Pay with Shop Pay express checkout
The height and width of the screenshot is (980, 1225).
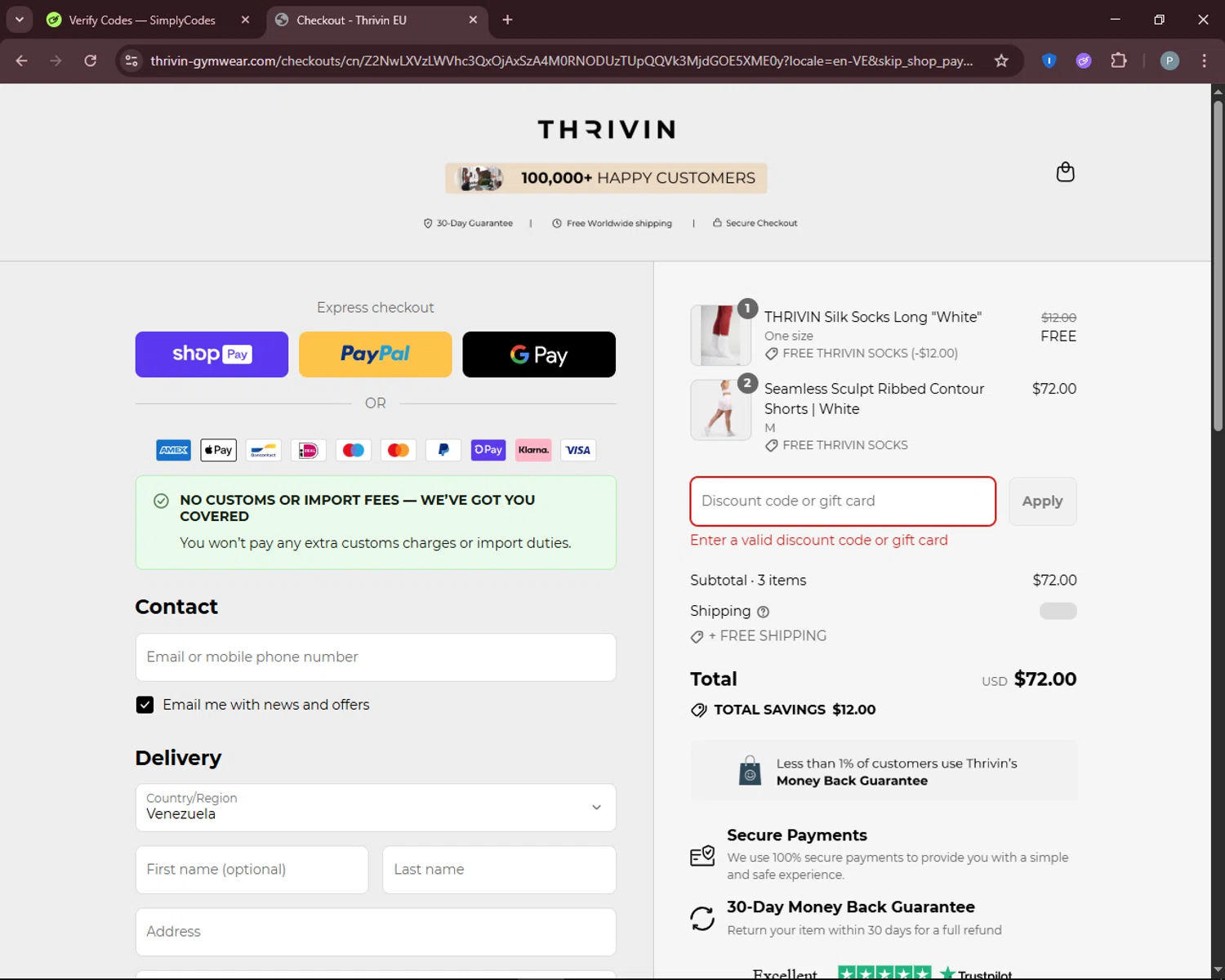[x=212, y=354]
